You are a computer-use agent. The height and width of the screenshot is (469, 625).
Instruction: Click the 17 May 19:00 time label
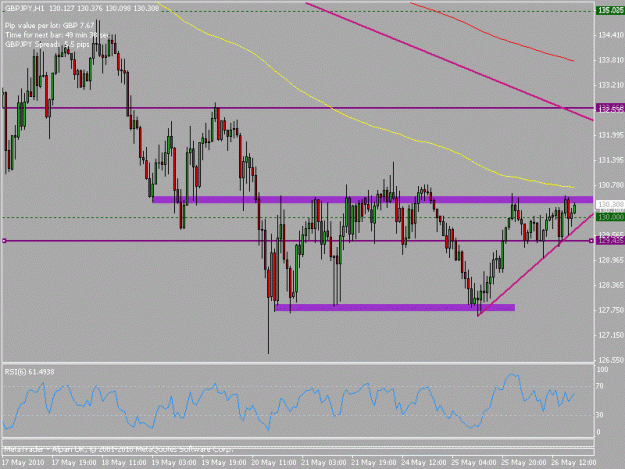click(74, 463)
